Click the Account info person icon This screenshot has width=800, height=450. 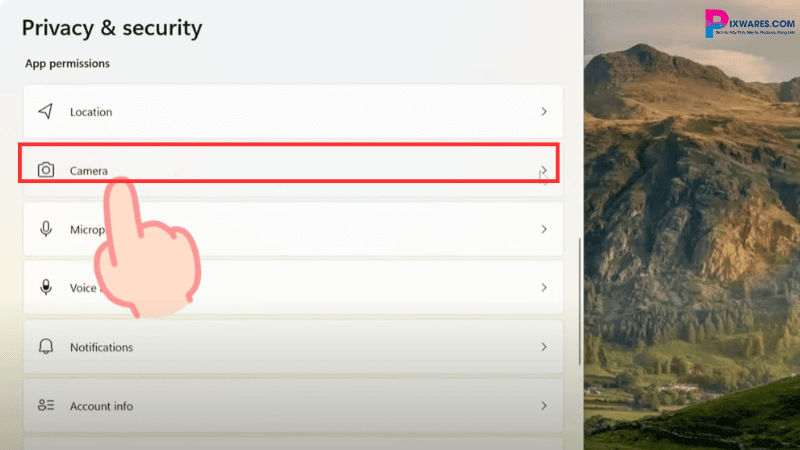click(x=45, y=406)
